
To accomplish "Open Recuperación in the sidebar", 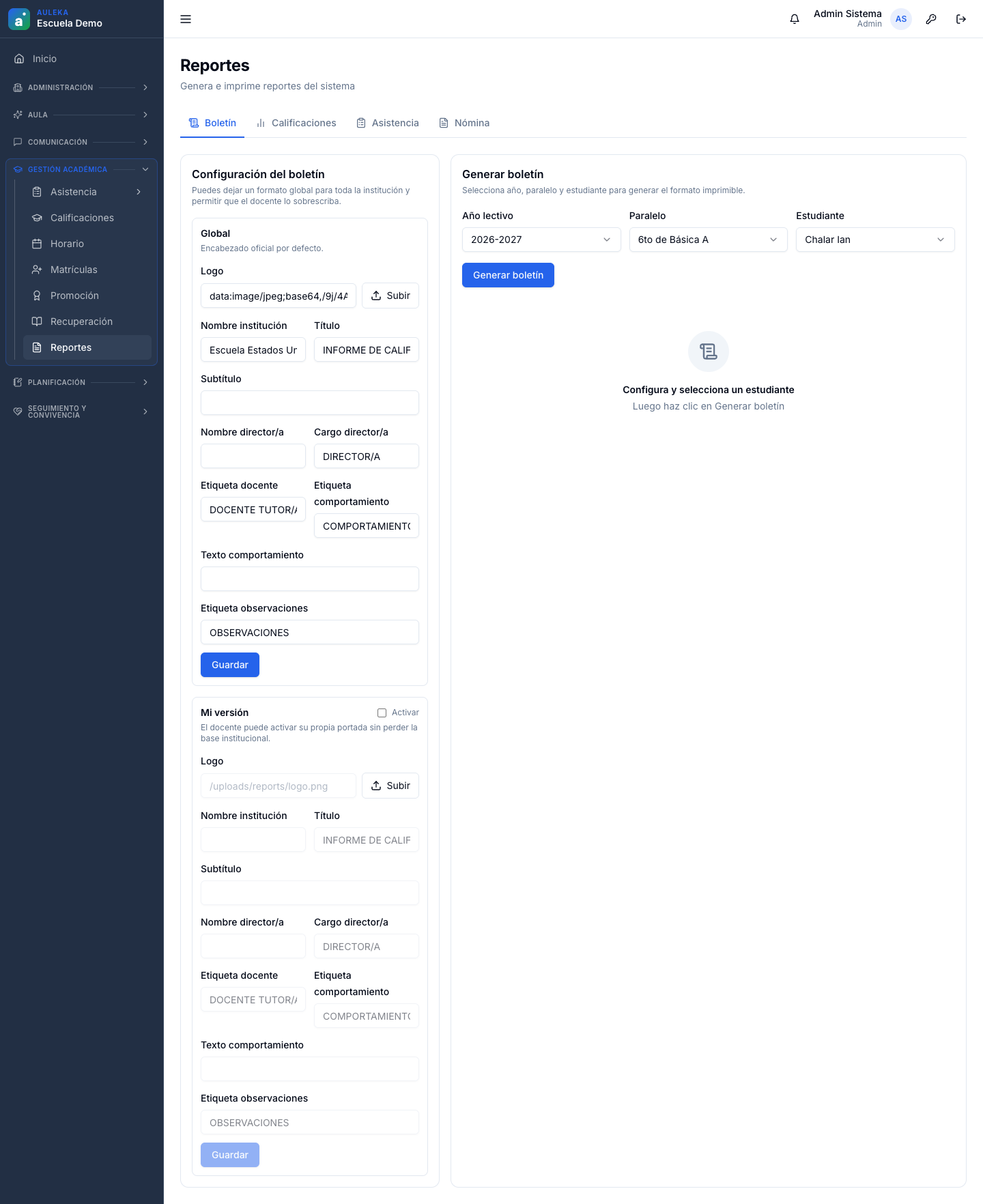I will click(87, 321).
